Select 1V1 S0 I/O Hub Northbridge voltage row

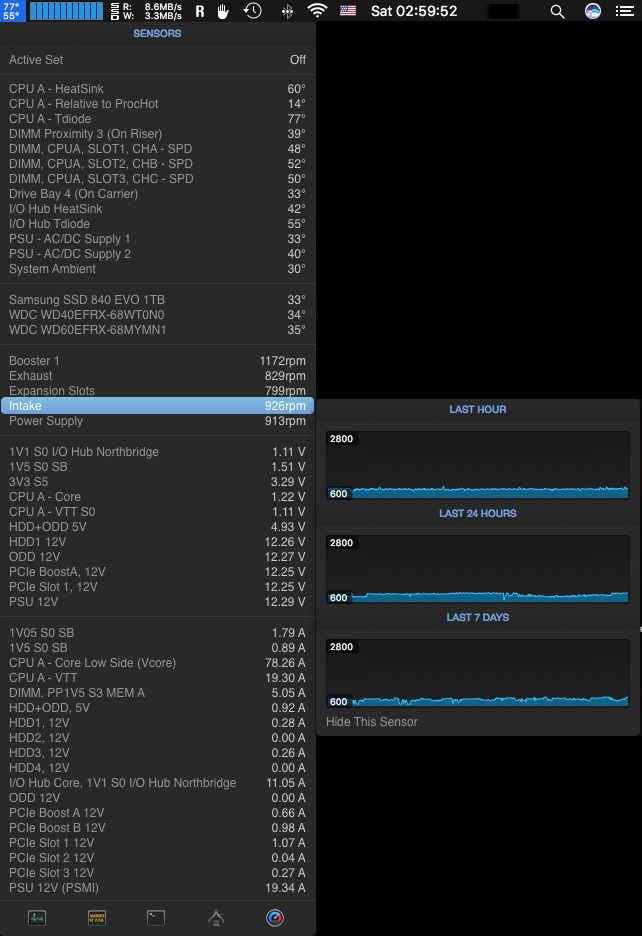coord(158,452)
